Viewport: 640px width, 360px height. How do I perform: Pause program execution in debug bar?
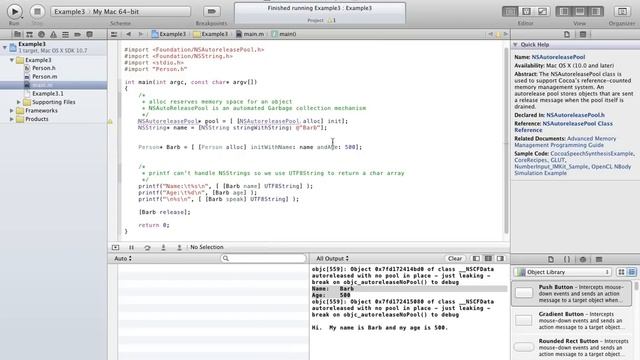point(131,247)
